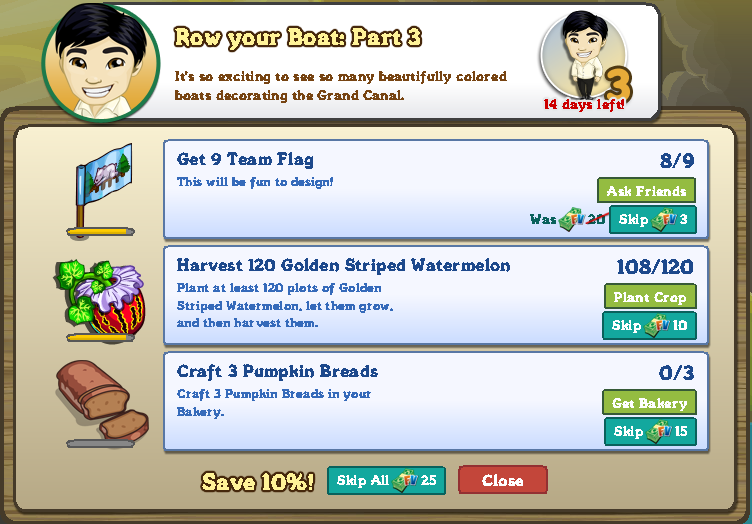Click the Team Flag quest icon
752x524 pixels.
pyautogui.click(x=104, y=184)
